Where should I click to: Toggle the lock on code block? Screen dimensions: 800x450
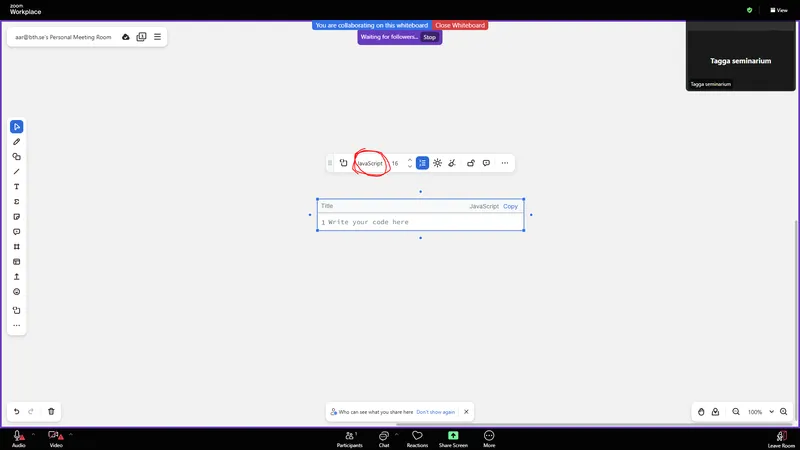point(470,163)
